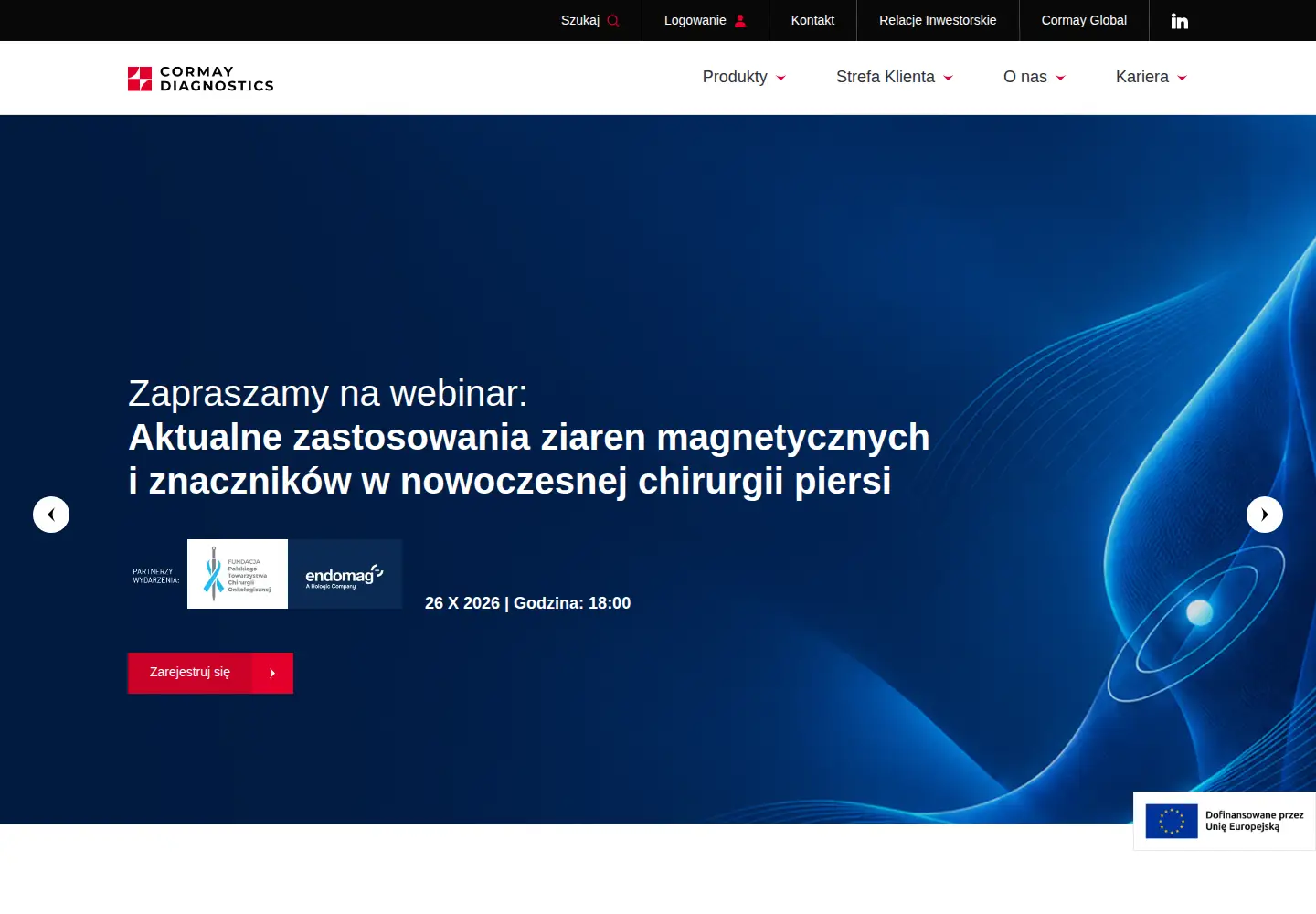Expand the O nas dropdown menu
The image size is (1316, 914).
(x=1035, y=77)
